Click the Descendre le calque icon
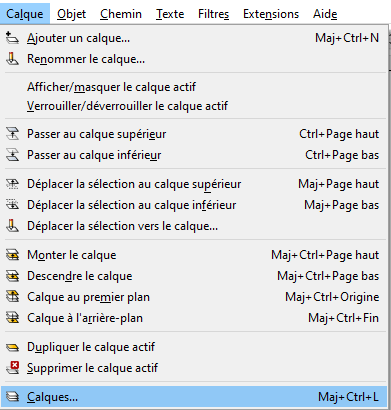The image size is (391, 410). [12, 276]
